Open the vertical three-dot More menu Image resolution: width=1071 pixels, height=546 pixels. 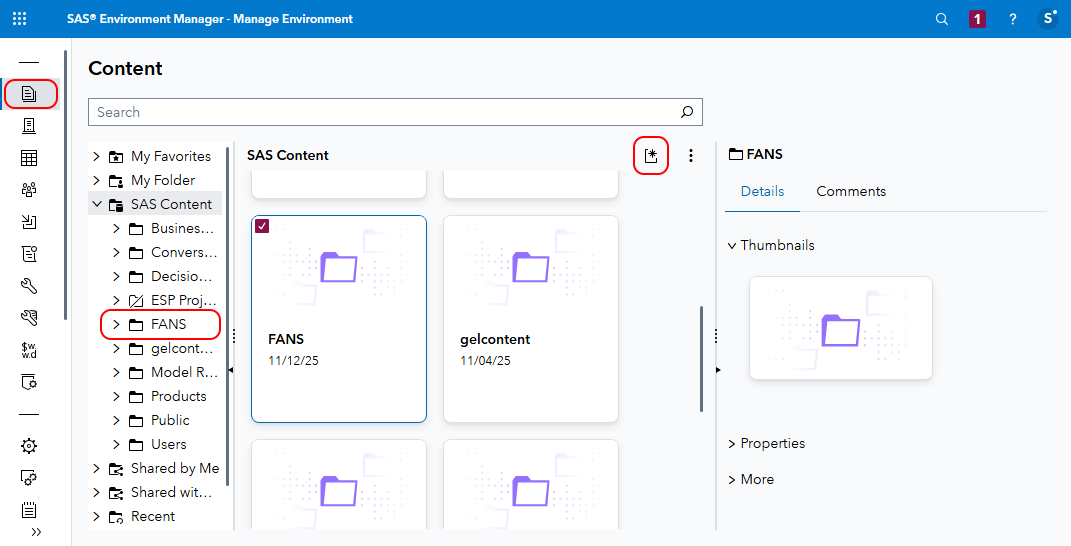pos(691,155)
